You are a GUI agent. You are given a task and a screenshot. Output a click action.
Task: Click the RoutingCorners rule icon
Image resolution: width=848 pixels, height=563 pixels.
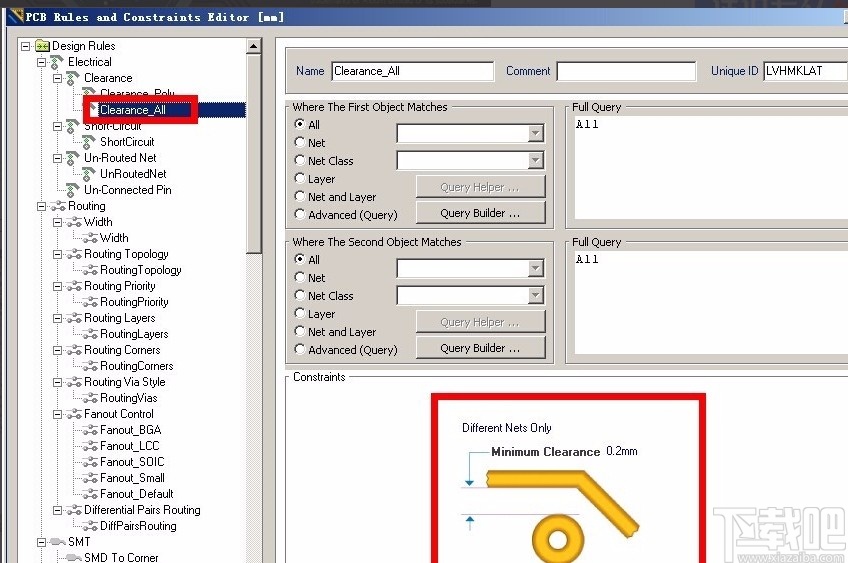[90, 366]
